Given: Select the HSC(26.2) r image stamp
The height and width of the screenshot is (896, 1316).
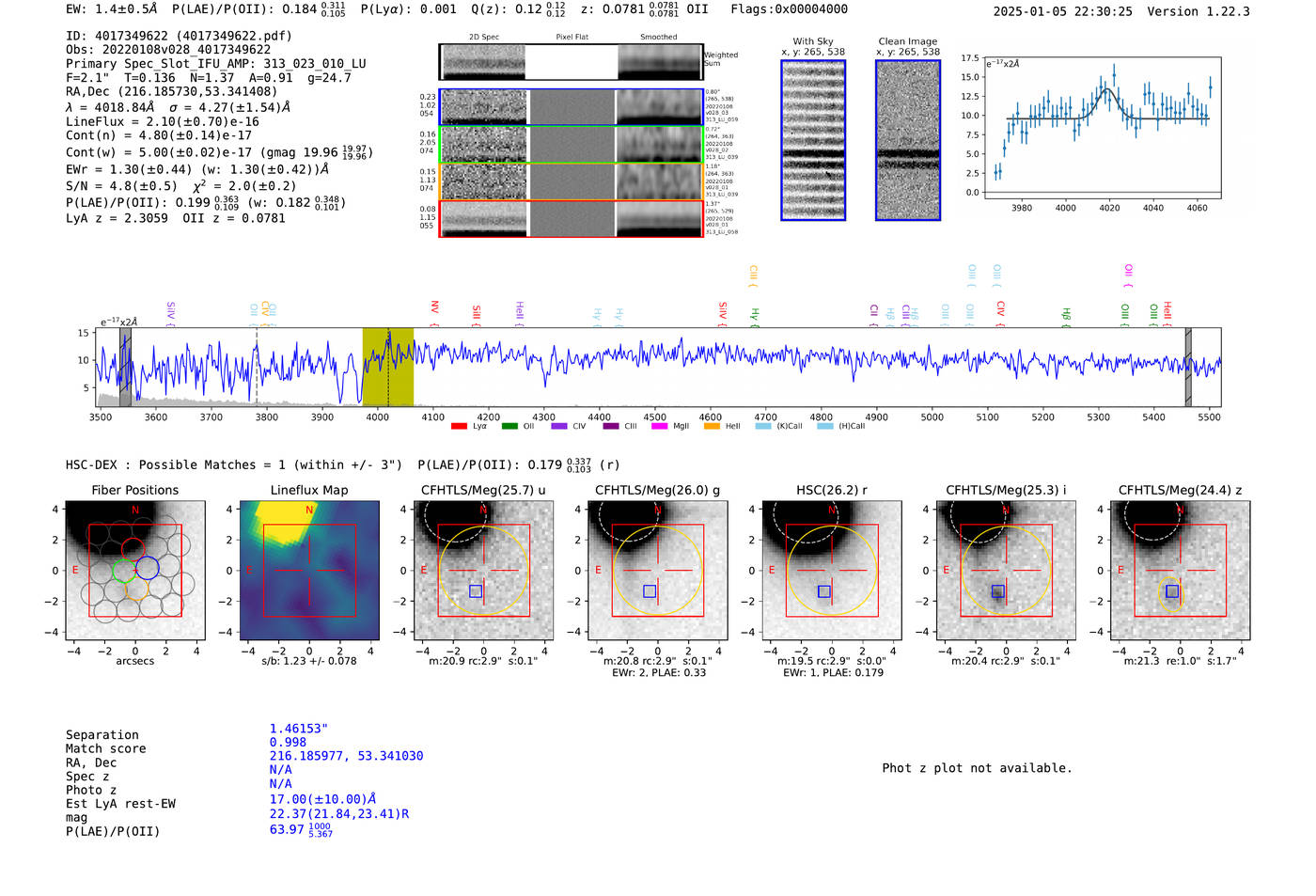Looking at the screenshot, I should 832,571.
